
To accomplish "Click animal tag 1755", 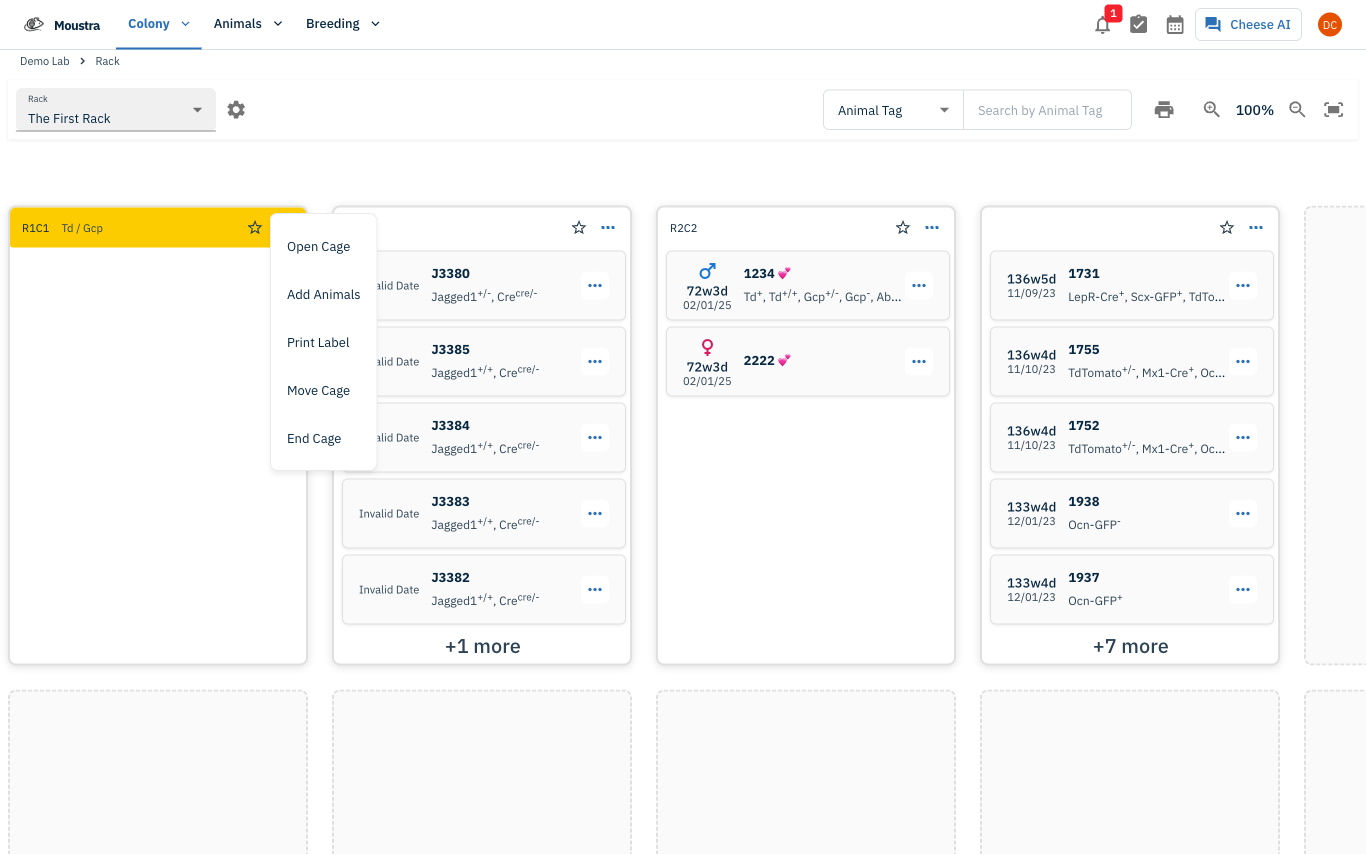I will 1084,350.
